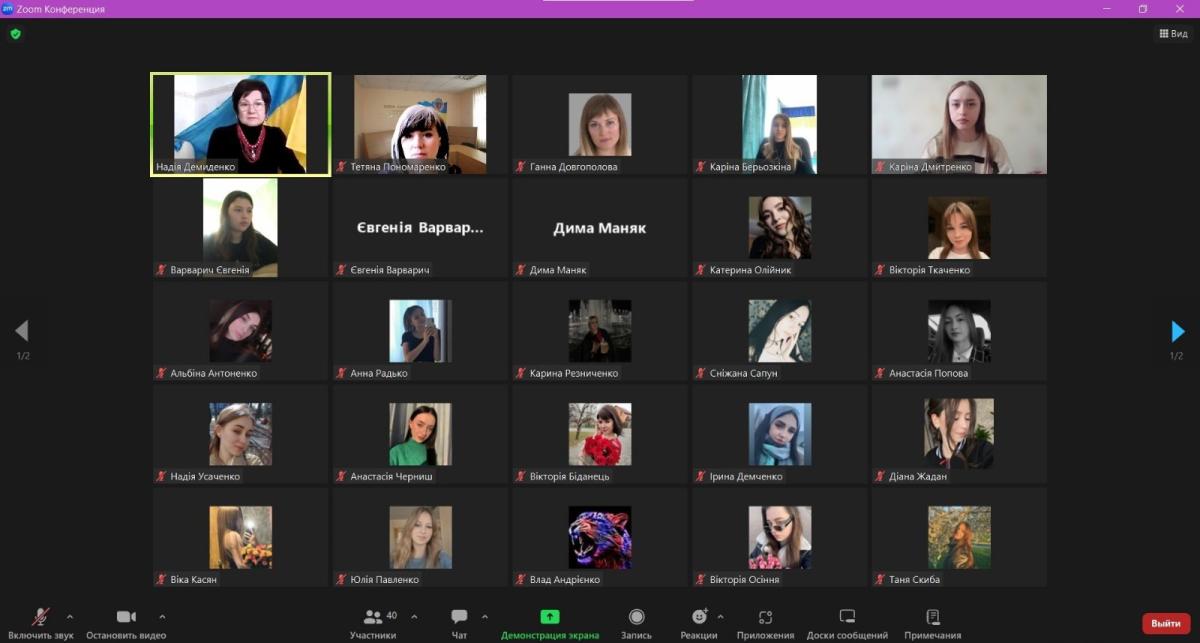The height and width of the screenshot is (643, 1200).
Task: Click the green encryption shield icon
Action: click(x=15, y=34)
